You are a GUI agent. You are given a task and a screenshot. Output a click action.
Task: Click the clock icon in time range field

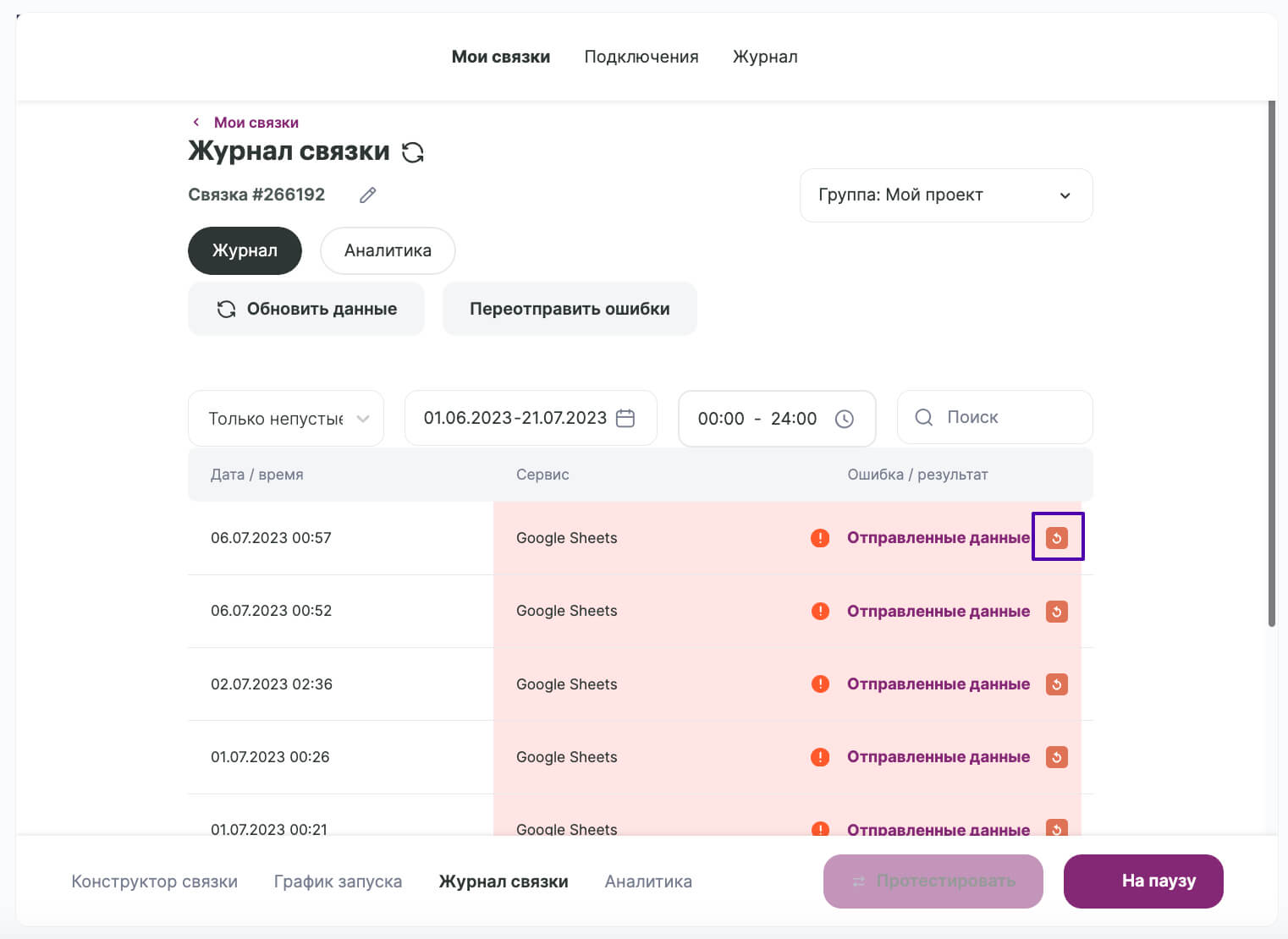[845, 419]
